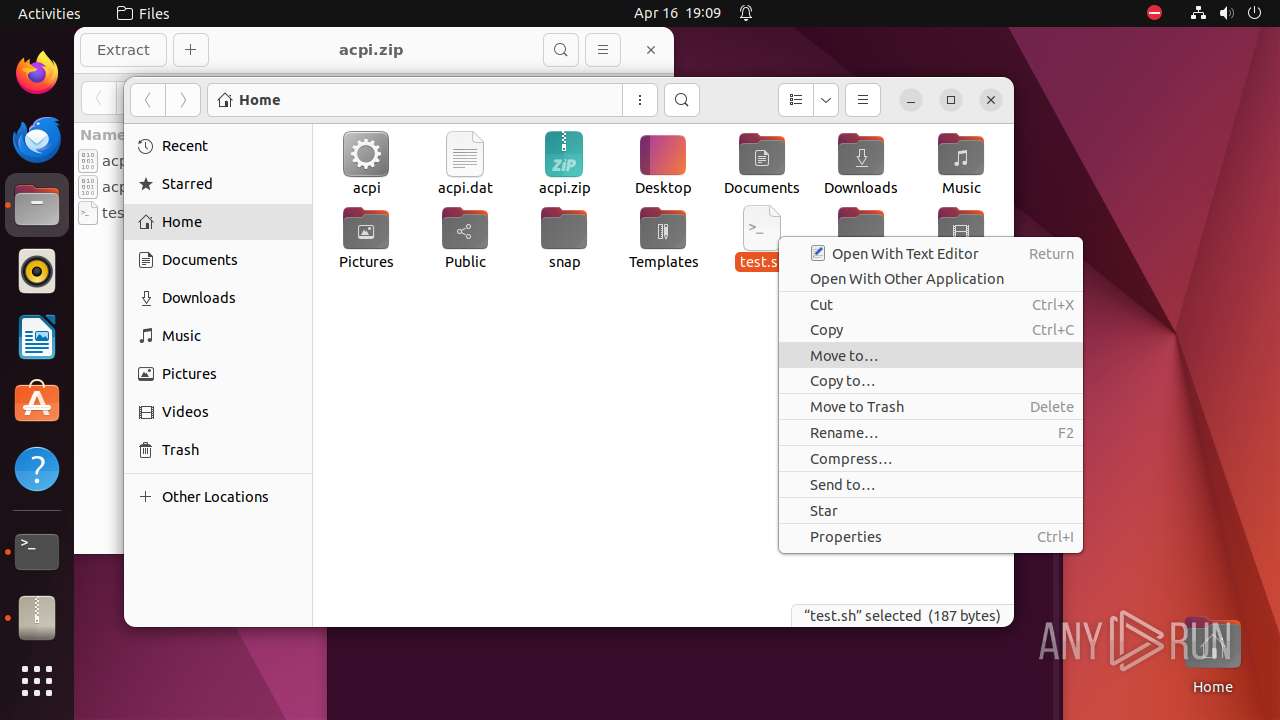
Task: Launch Firefox from the dock
Action: [x=37, y=73]
